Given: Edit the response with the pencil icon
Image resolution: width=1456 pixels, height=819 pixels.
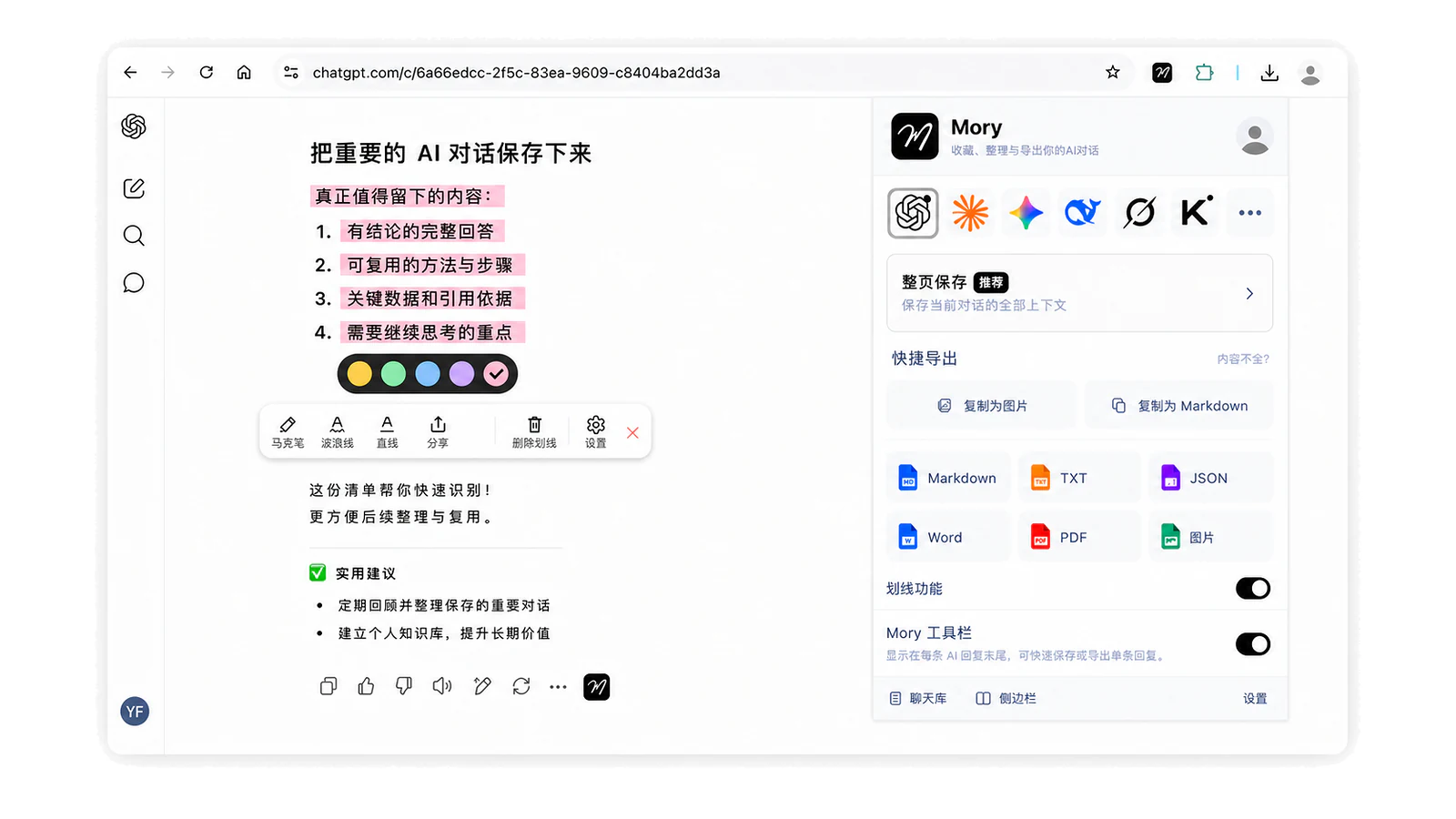Looking at the screenshot, I should coord(482,687).
